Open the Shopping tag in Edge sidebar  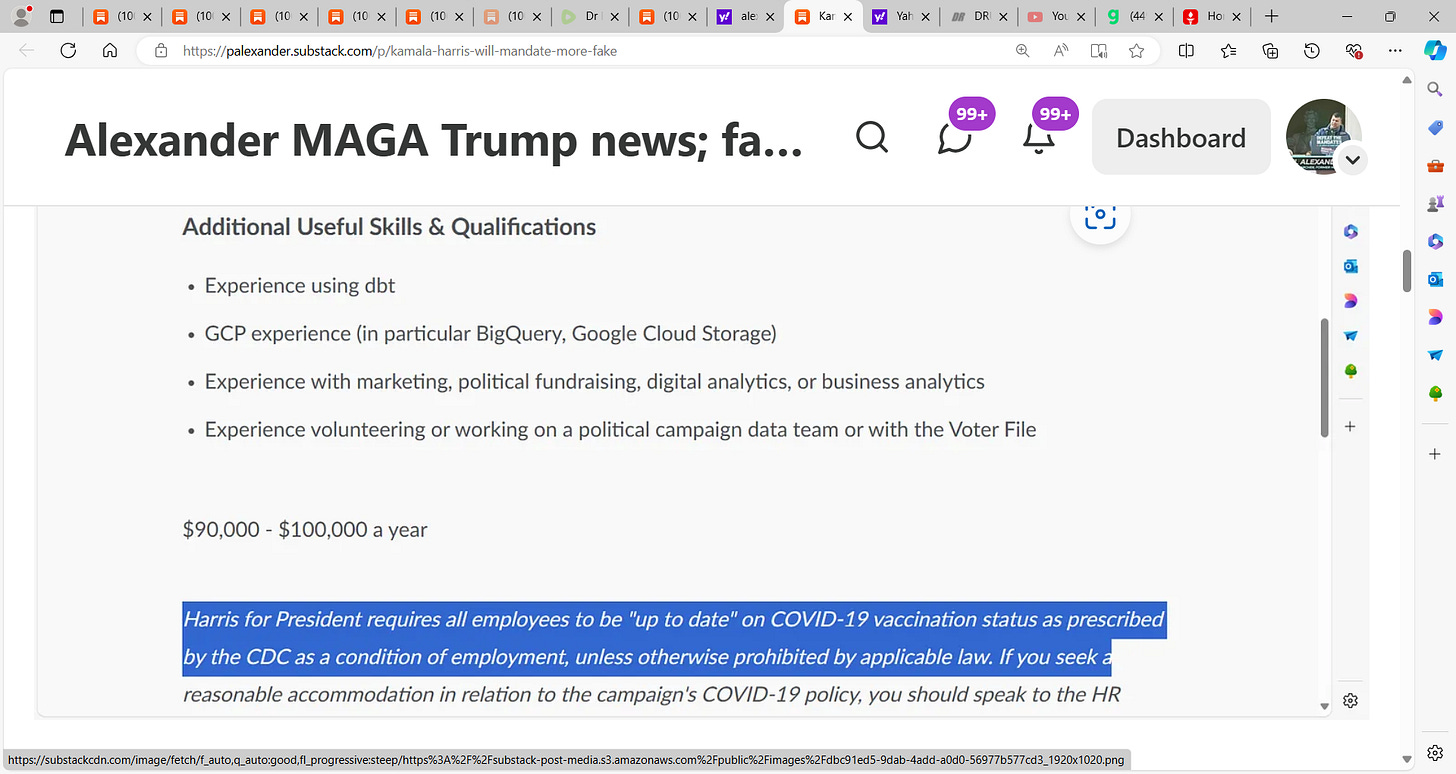[1435, 128]
